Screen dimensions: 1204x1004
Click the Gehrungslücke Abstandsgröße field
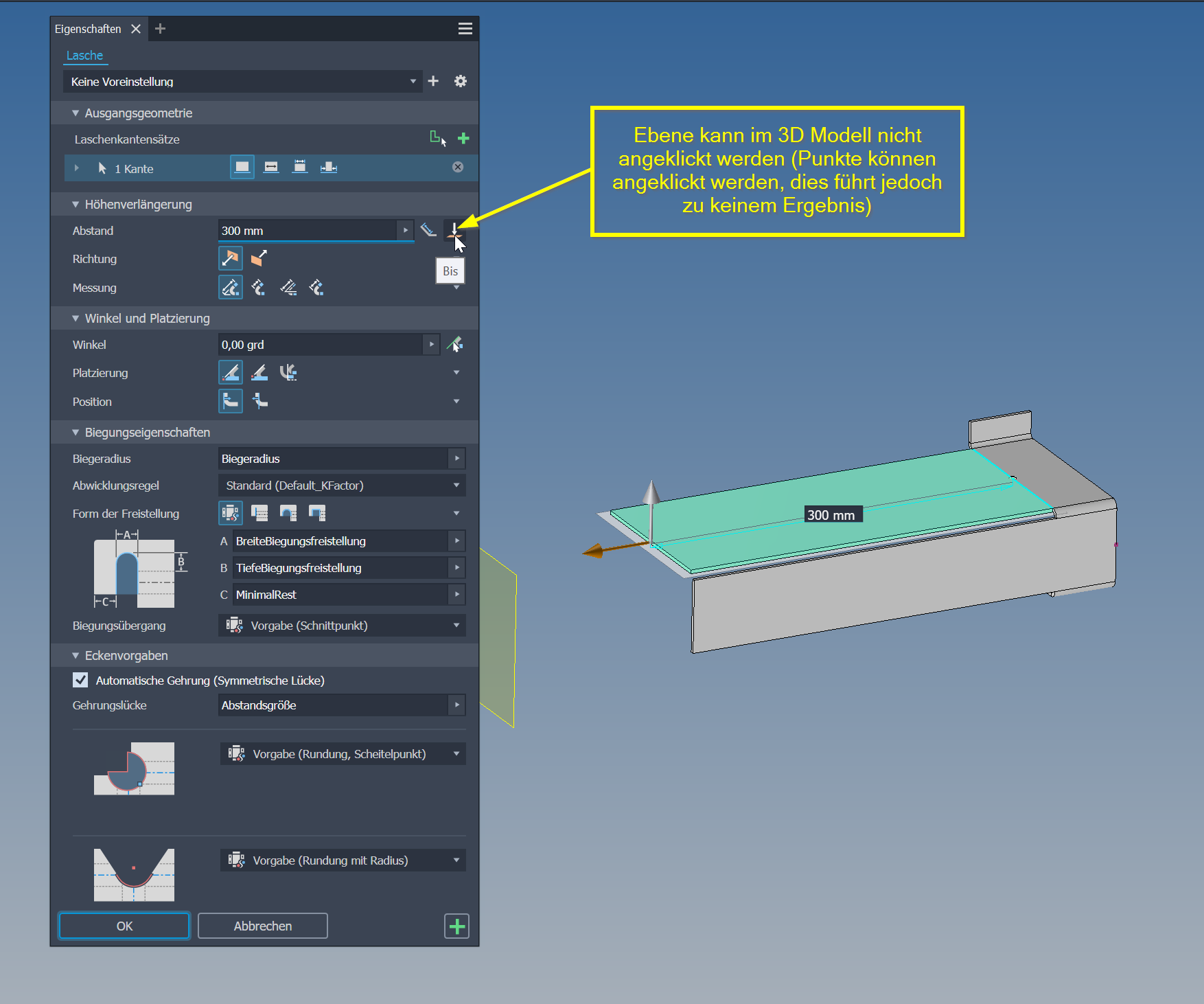click(333, 705)
